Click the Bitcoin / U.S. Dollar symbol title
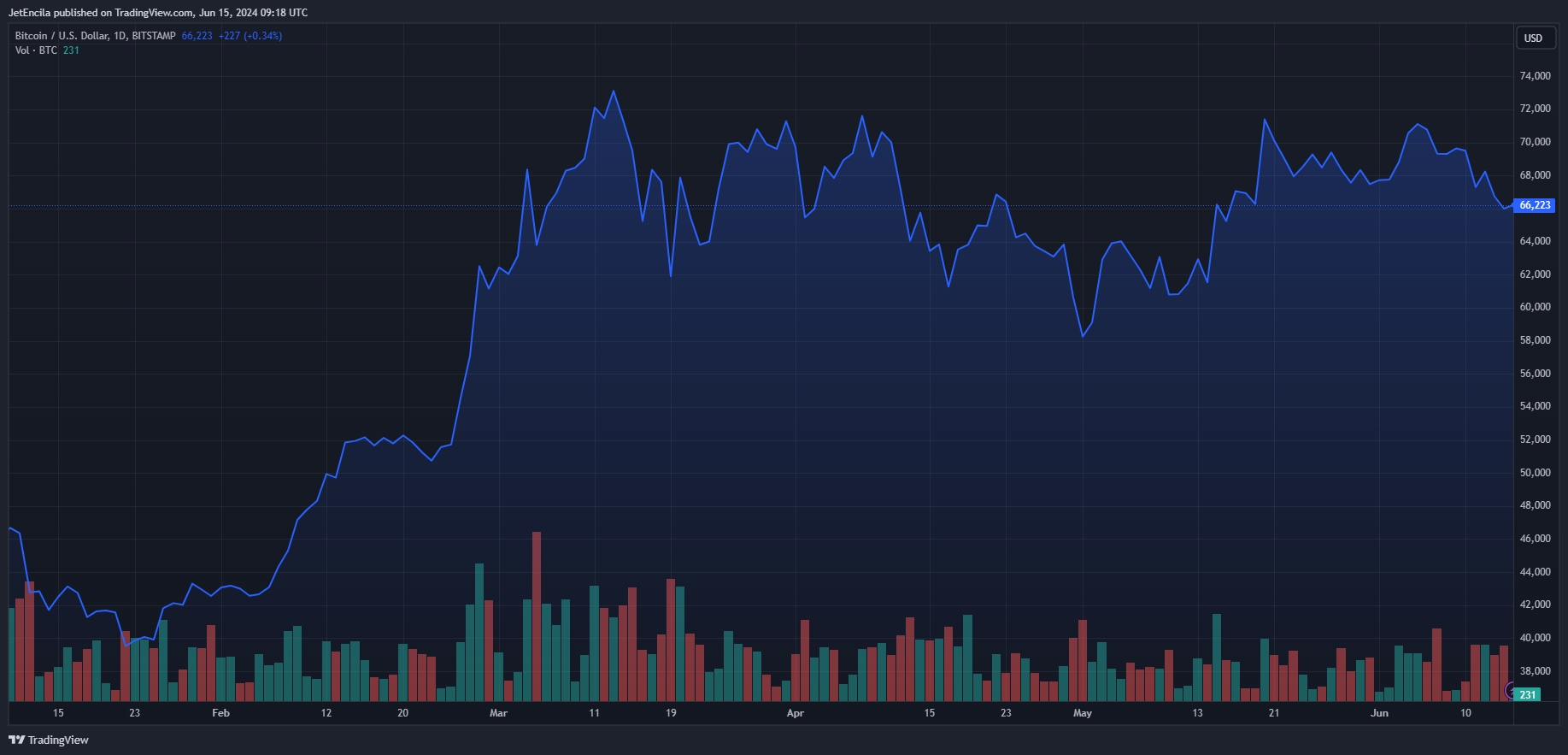This screenshot has width=1568, height=755. 95,36
